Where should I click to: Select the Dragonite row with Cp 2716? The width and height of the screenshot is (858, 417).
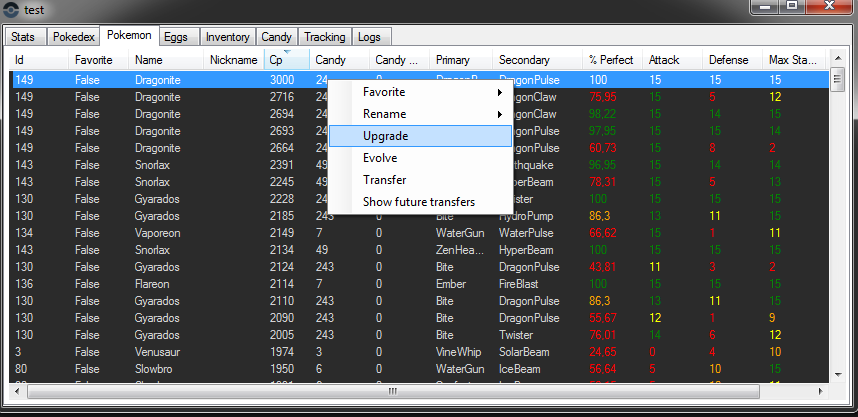coord(420,97)
